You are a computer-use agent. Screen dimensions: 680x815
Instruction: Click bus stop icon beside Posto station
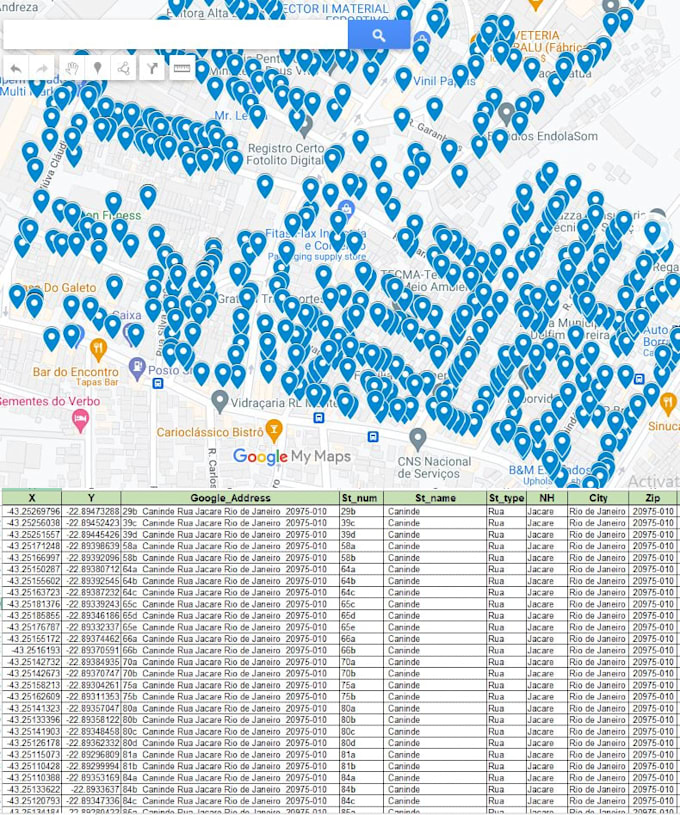click(x=158, y=384)
